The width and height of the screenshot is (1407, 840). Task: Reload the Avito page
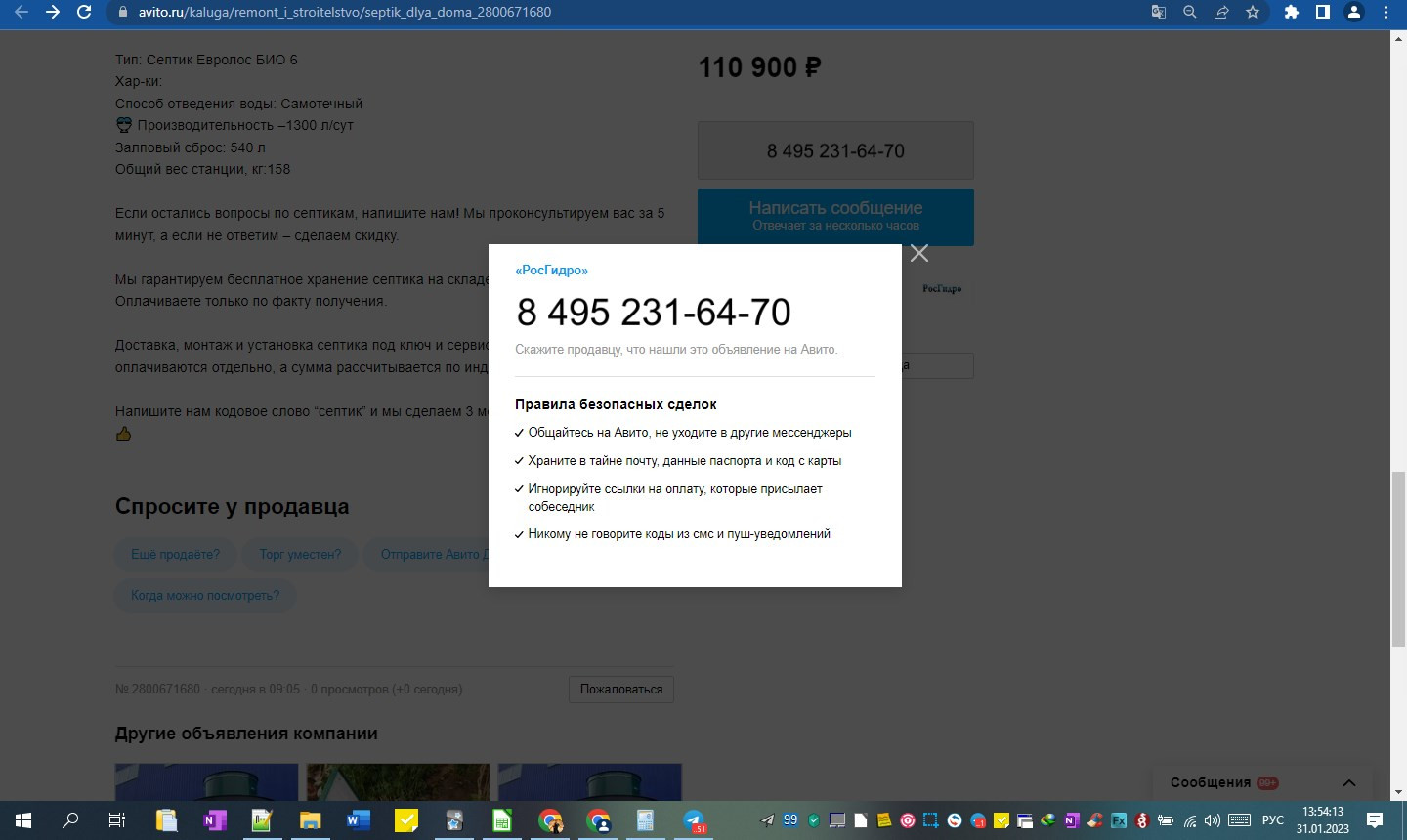click(84, 12)
